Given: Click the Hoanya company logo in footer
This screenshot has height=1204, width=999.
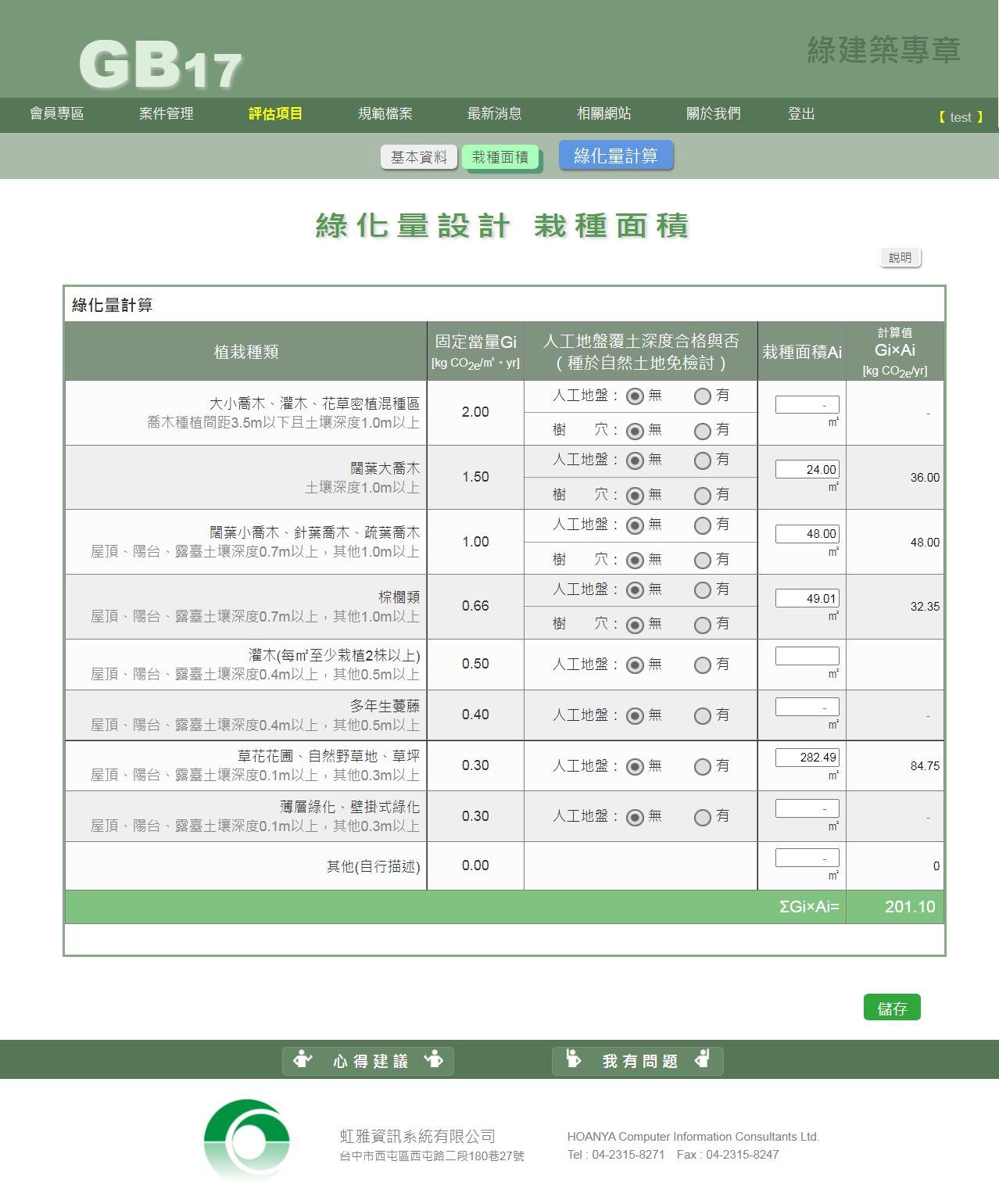Looking at the screenshot, I should (247, 1141).
